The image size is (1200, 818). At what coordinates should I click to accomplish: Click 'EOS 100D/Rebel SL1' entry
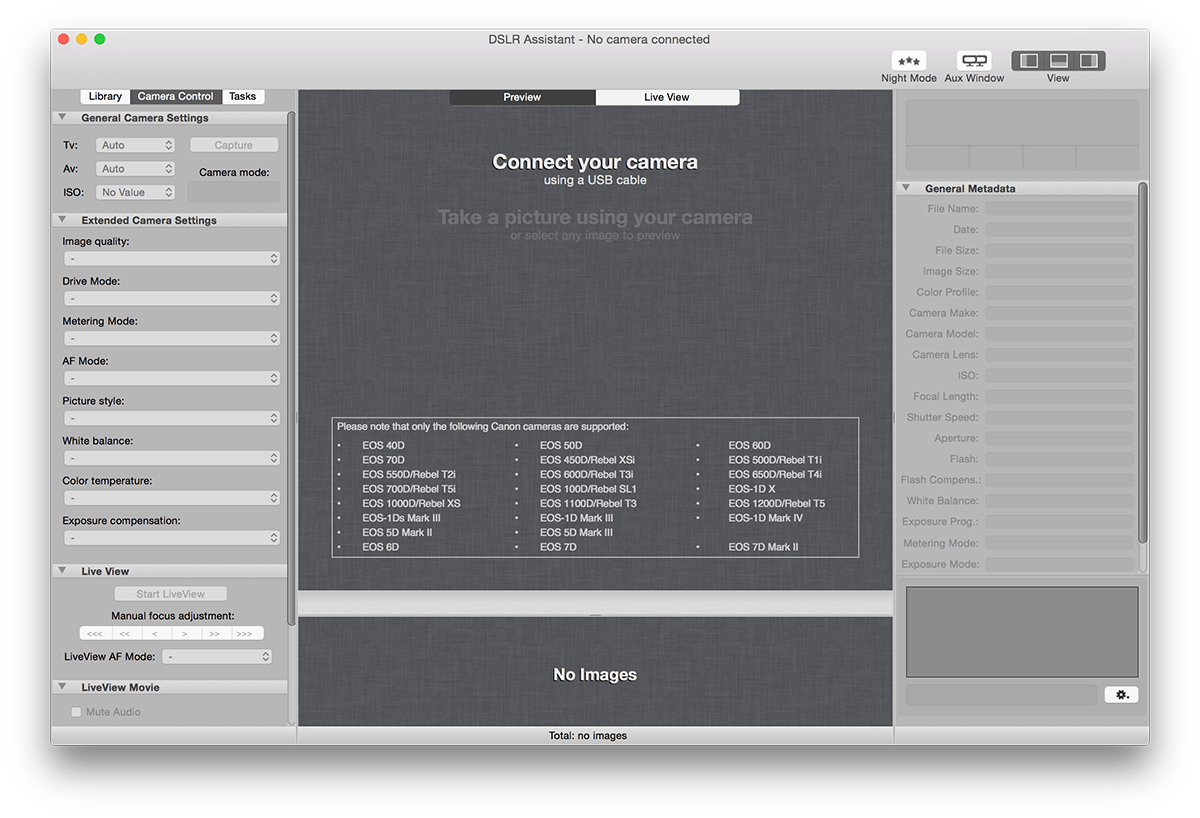tap(588, 489)
